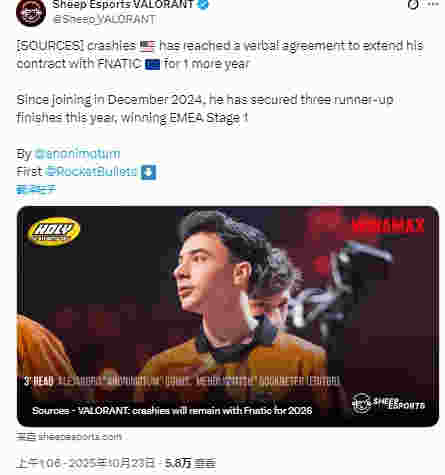The image size is (445, 475).
Task: Open headline 'crashies will remain with Fnatic'
Action: [172, 410]
